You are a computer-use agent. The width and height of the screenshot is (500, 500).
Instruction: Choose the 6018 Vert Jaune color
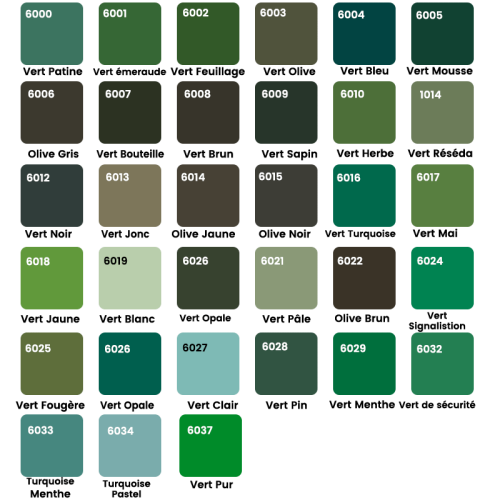click(x=52, y=278)
